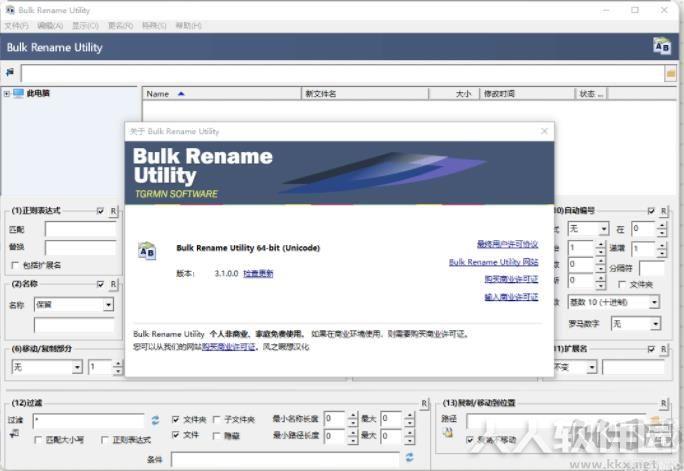Sort by the Name column header
Image resolution: width=684 pixels, height=471 pixels.
click(x=221, y=94)
